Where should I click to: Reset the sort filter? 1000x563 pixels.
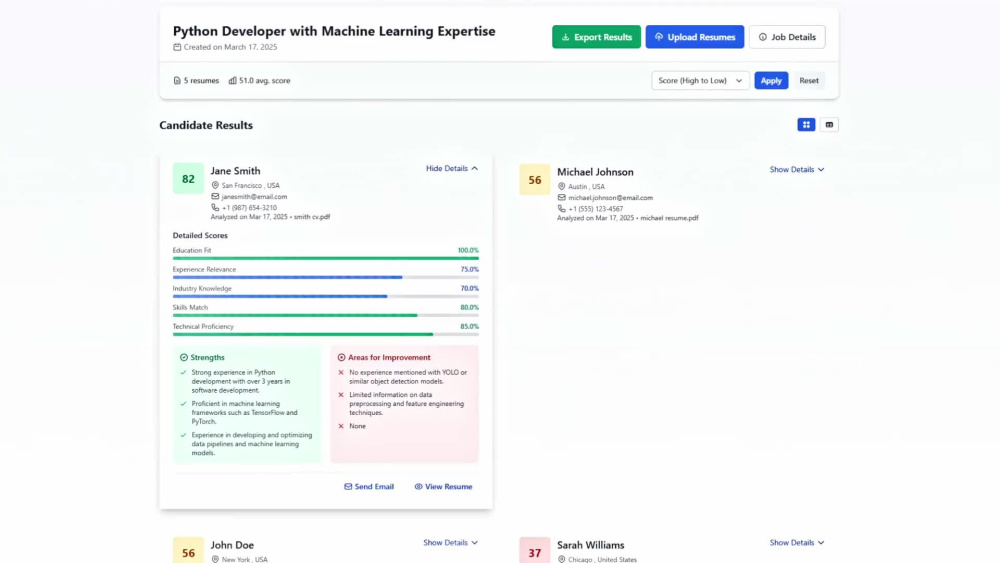(809, 80)
